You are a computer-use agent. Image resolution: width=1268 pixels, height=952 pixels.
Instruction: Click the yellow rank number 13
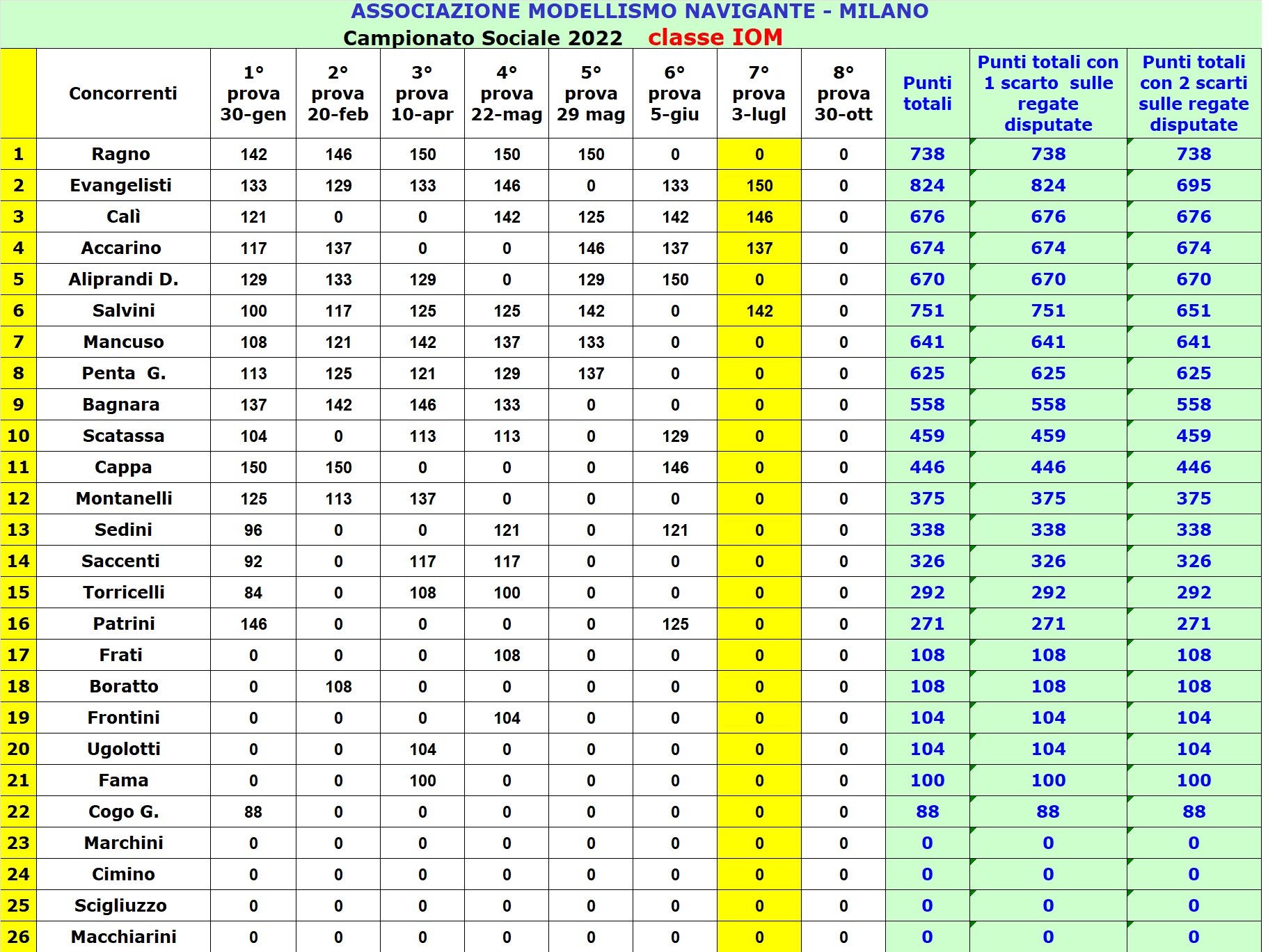tap(18, 530)
